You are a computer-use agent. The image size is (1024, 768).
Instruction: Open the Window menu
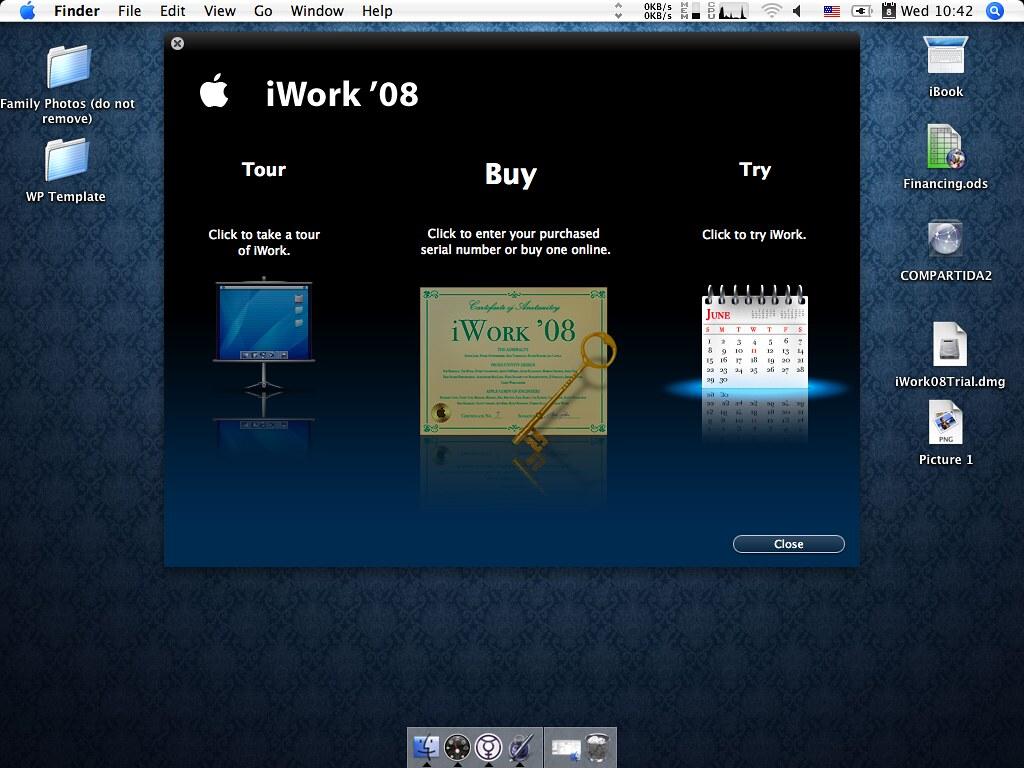(x=317, y=11)
